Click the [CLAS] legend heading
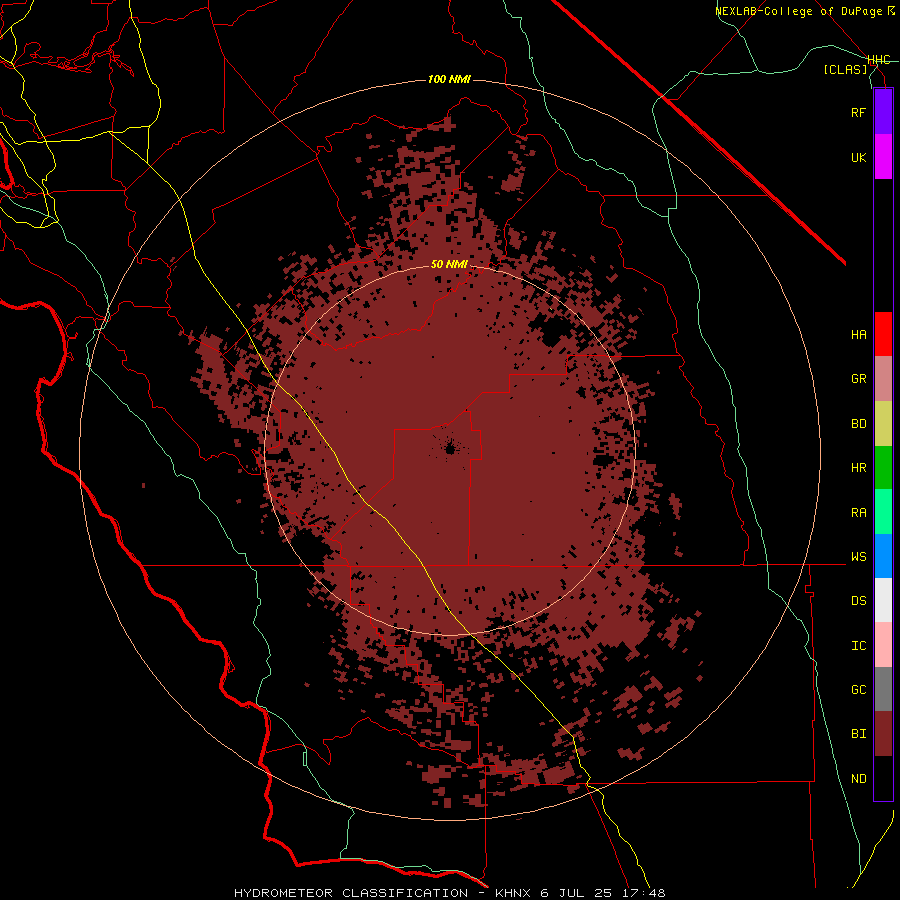 (845, 69)
